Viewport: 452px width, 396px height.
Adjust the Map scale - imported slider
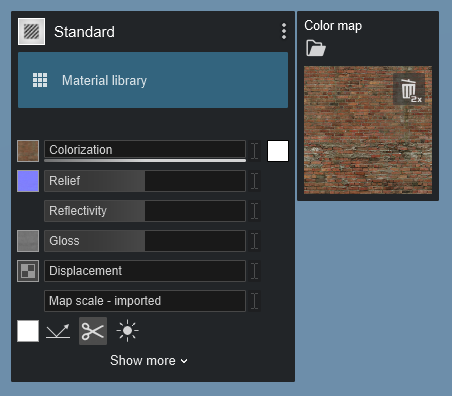click(x=145, y=301)
